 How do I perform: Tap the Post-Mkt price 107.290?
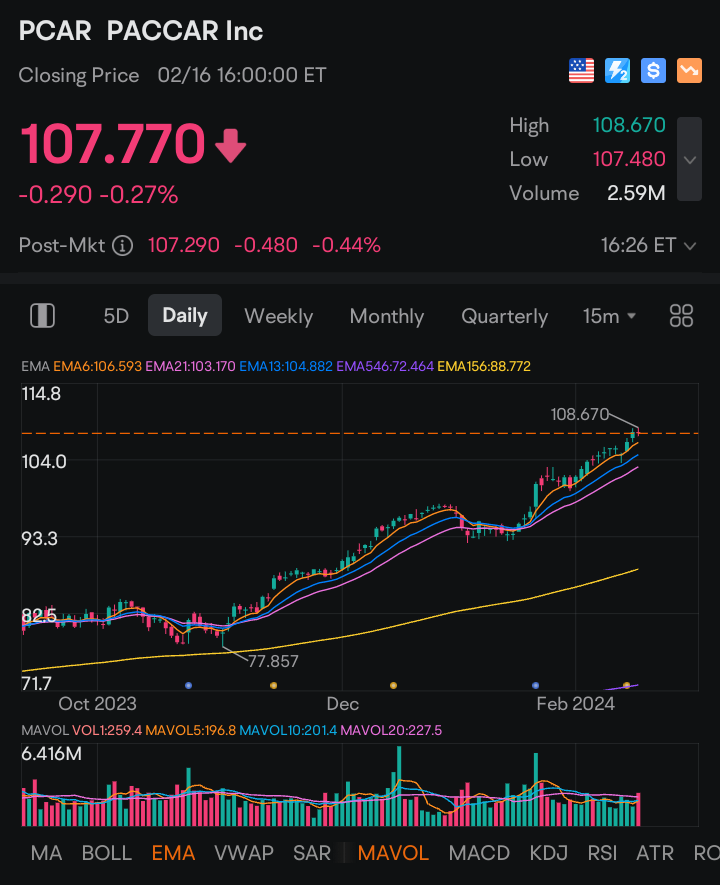point(184,246)
